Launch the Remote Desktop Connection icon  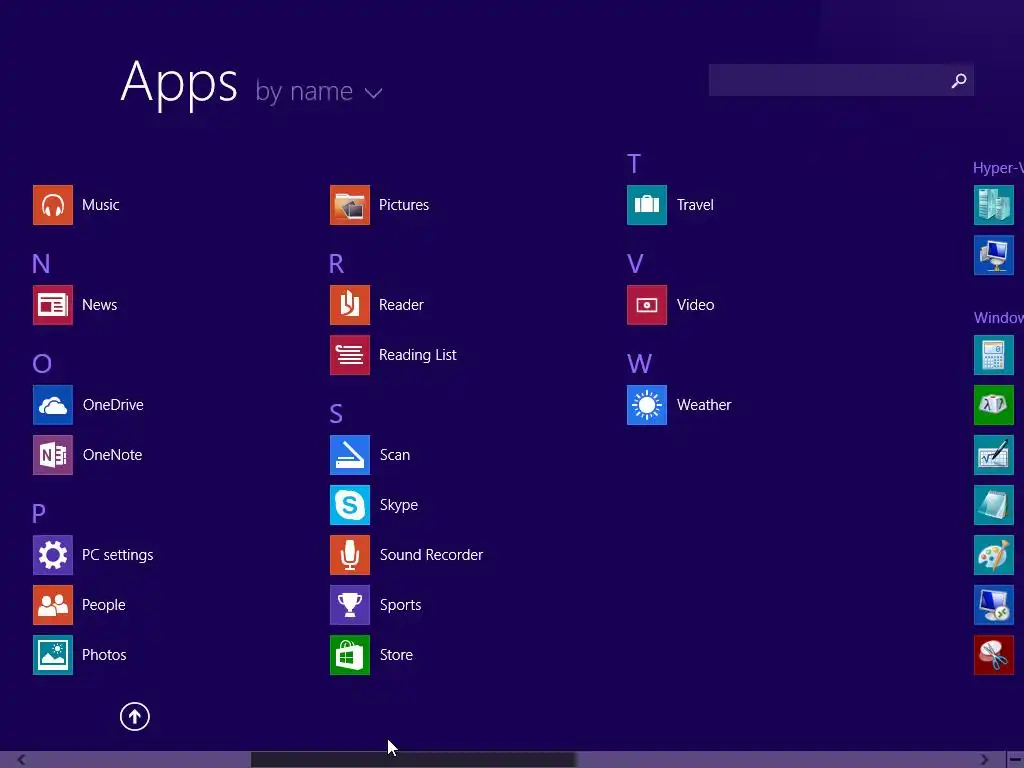(x=994, y=605)
